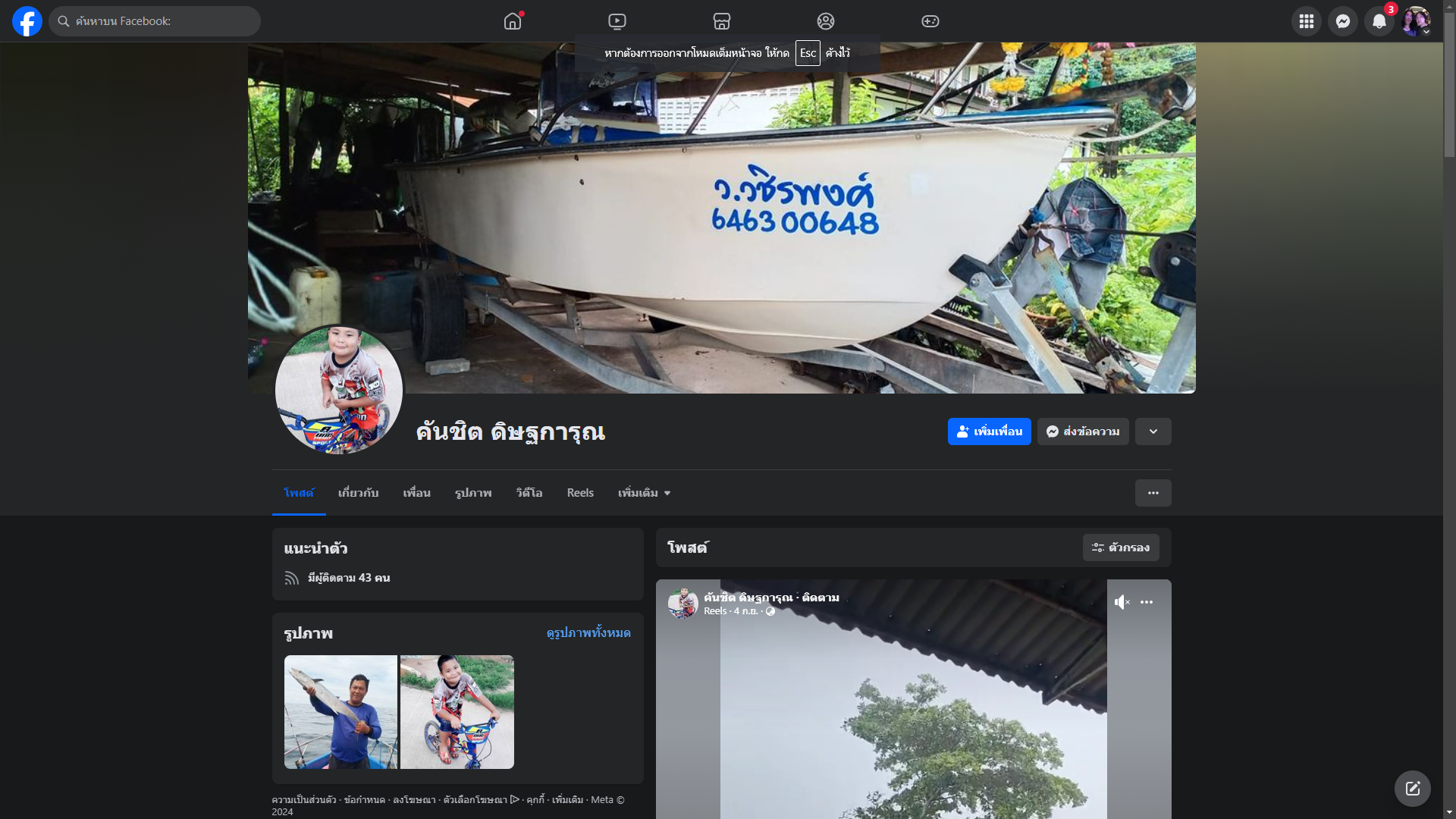
Task: Open Facebook home via logo icon
Action: [x=27, y=21]
